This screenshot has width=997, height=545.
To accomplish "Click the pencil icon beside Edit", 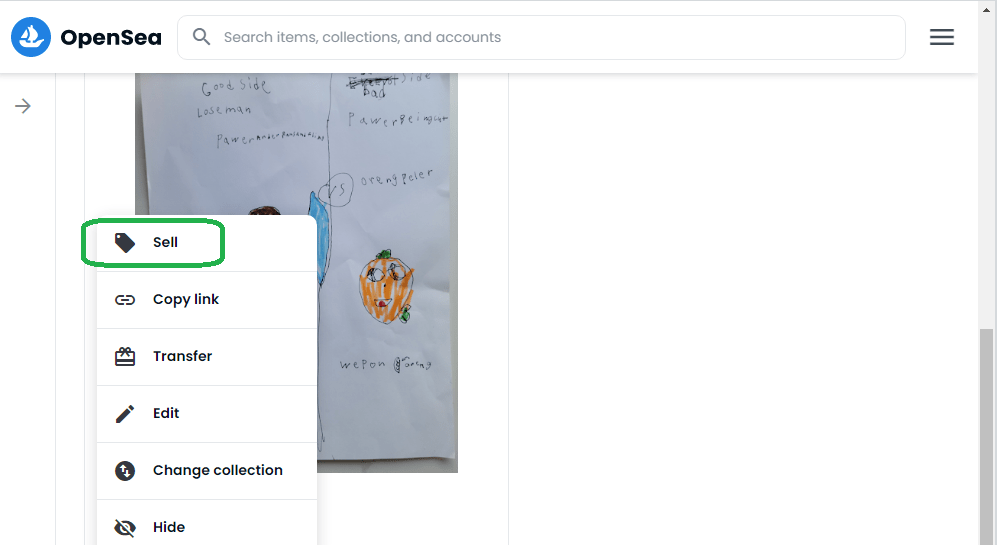I will (125, 413).
